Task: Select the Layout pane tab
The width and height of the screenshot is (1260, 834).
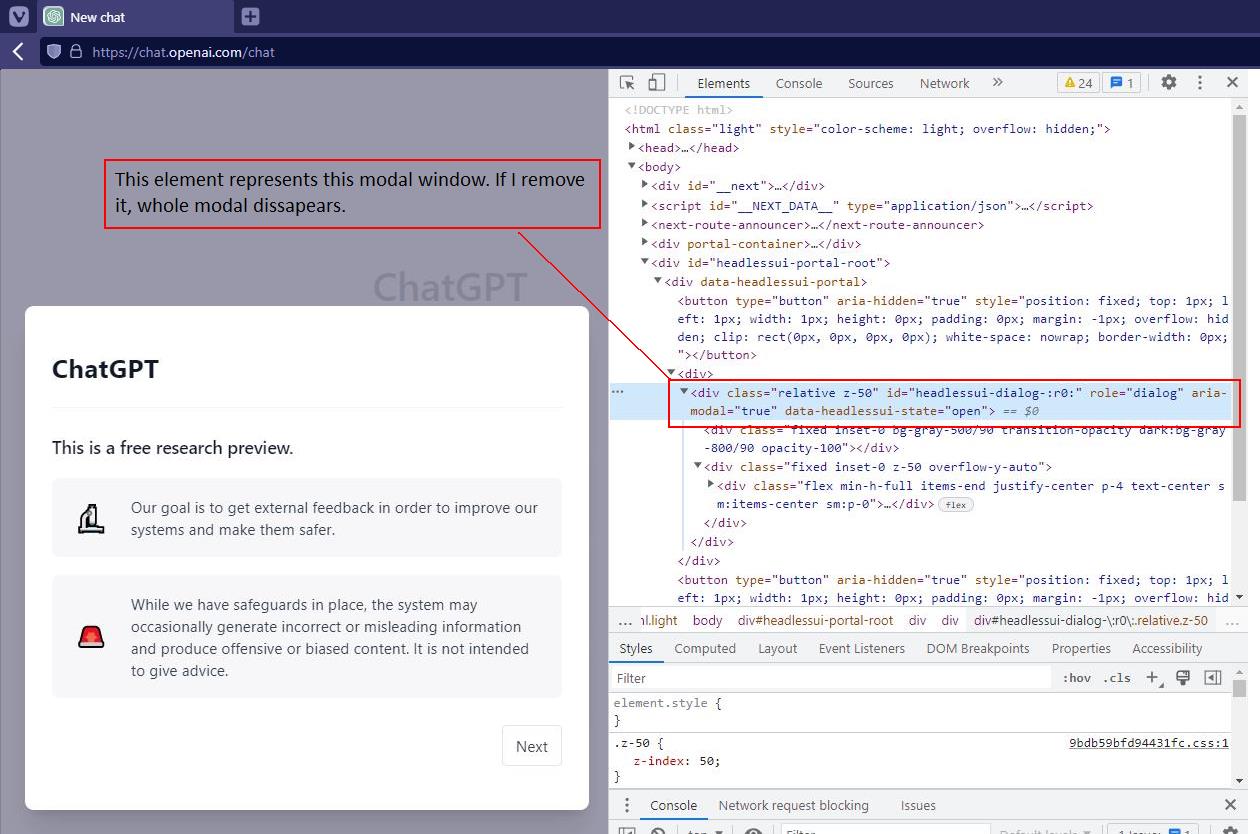Action: (x=777, y=648)
